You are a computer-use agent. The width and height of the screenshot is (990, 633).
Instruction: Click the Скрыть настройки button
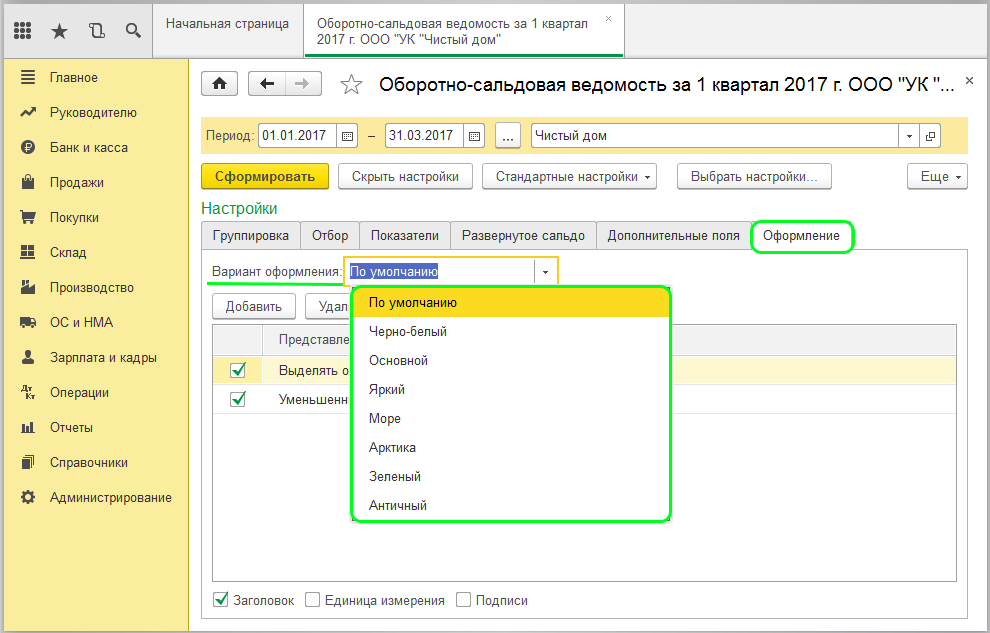point(405,177)
